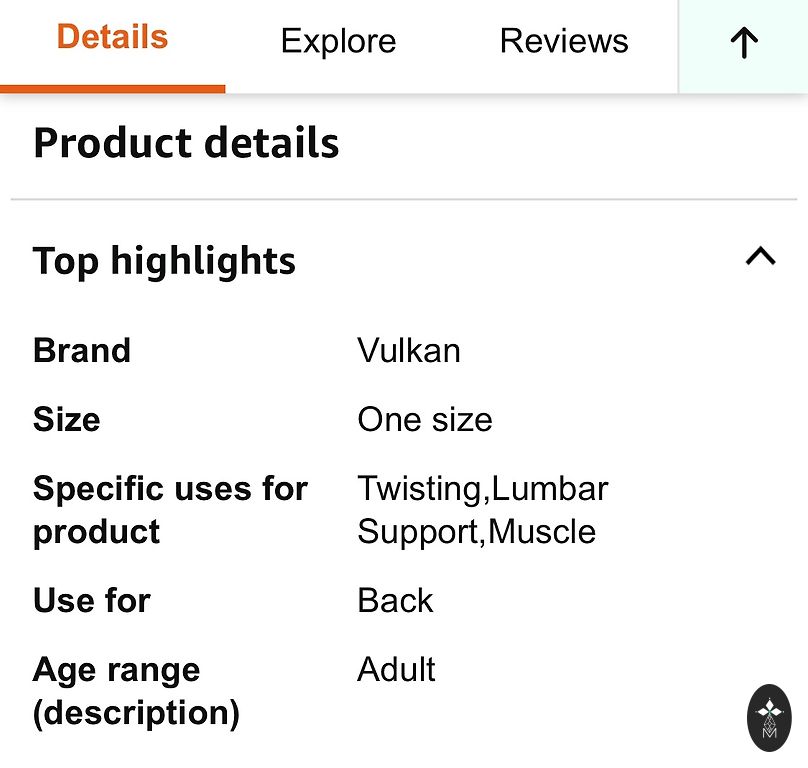Click the Top highlights heading text
808x768 pixels.
tap(164, 261)
